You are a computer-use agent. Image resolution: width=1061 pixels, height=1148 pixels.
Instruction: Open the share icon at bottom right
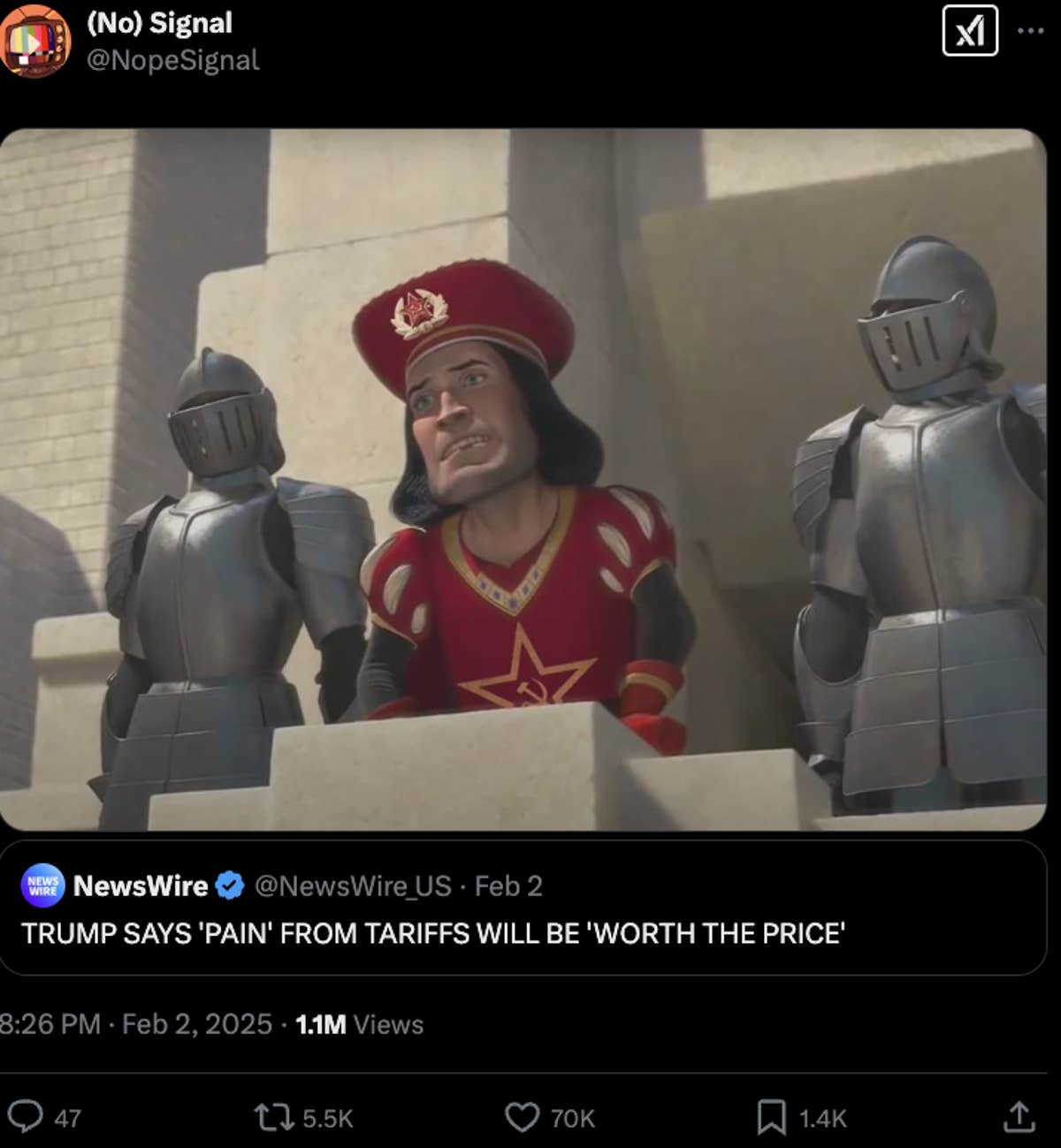pos(1019,1117)
